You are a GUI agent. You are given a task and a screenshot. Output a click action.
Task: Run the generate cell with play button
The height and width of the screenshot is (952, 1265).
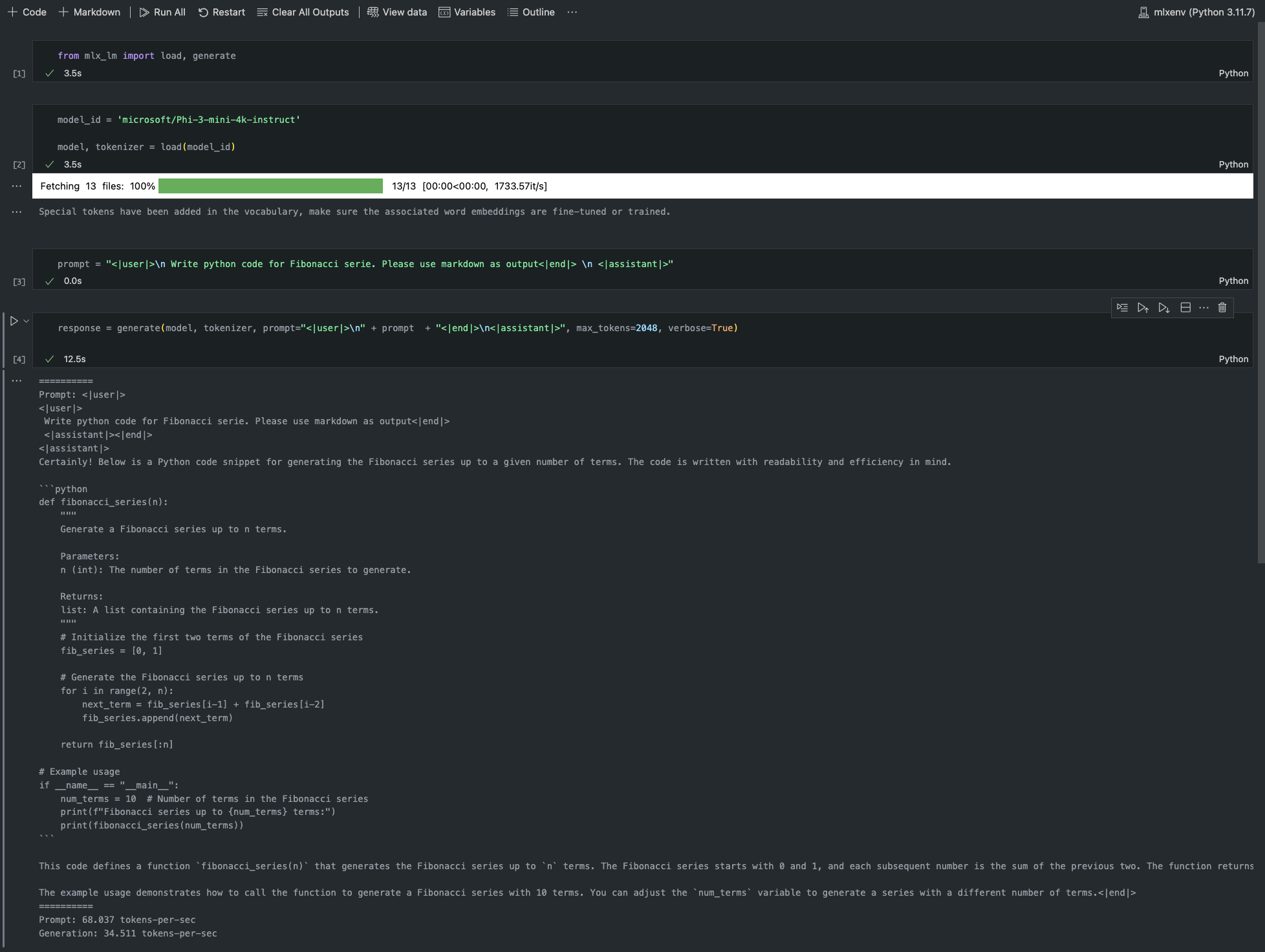14,321
